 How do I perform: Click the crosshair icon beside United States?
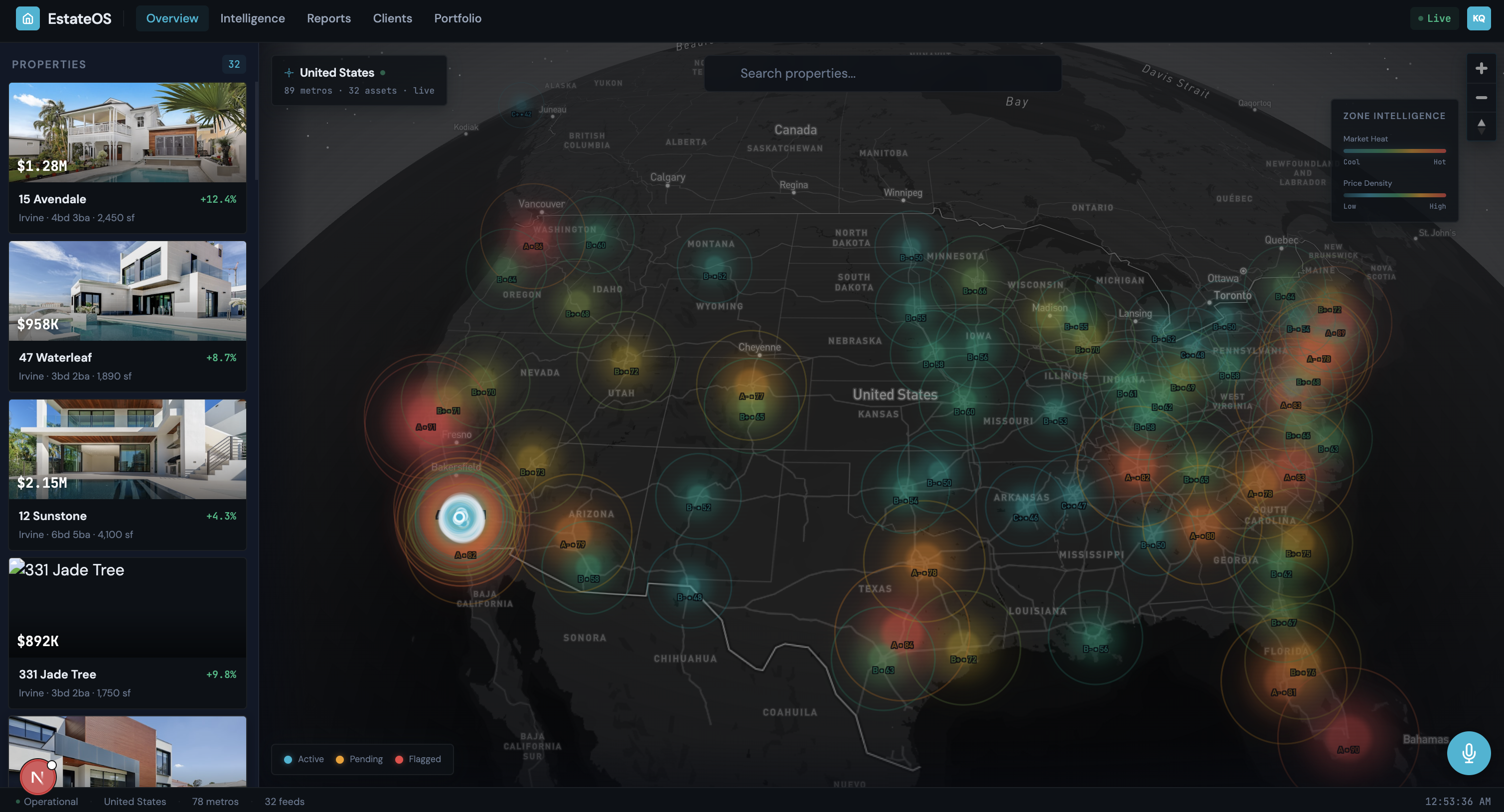point(289,73)
